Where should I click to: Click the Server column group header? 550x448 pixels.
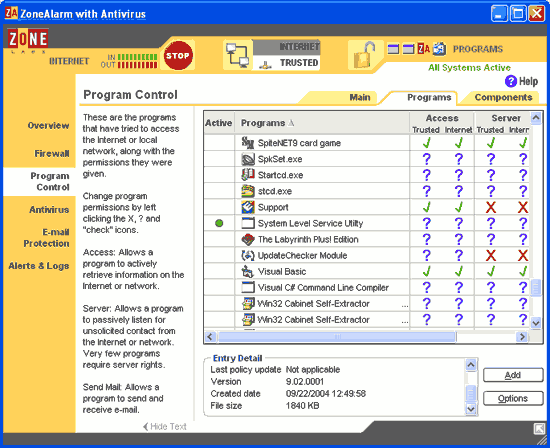pos(506,118)
